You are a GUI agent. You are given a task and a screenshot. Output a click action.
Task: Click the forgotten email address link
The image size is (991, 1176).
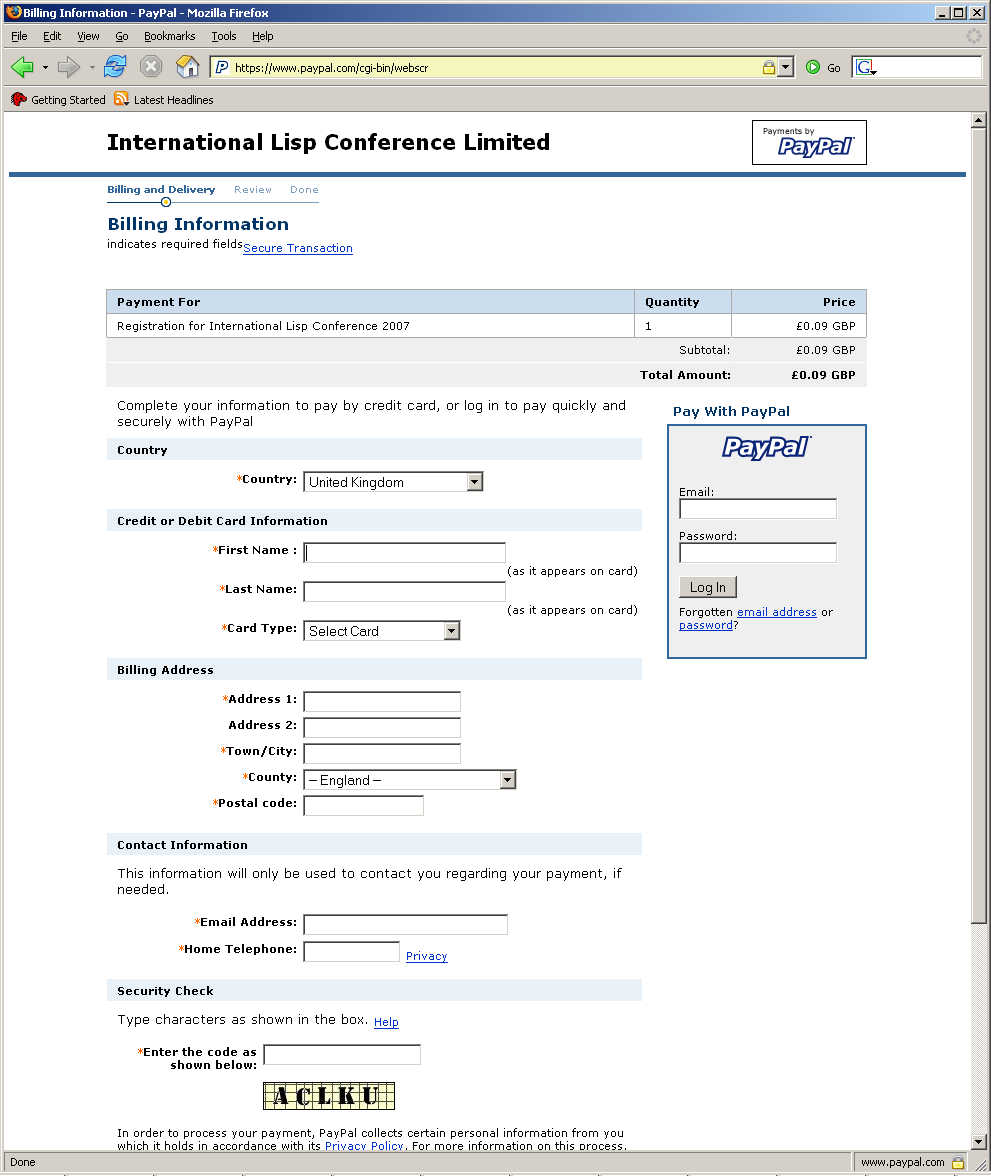click(x=776, y=612)
